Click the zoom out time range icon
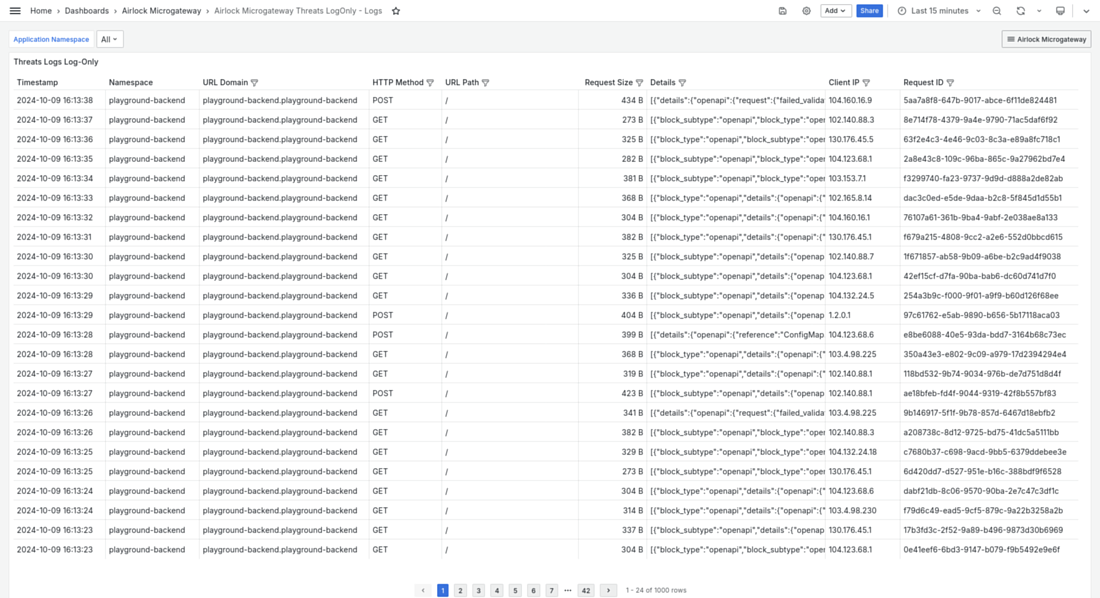The height and width of the screenshot is (598, 1100). 997,11
